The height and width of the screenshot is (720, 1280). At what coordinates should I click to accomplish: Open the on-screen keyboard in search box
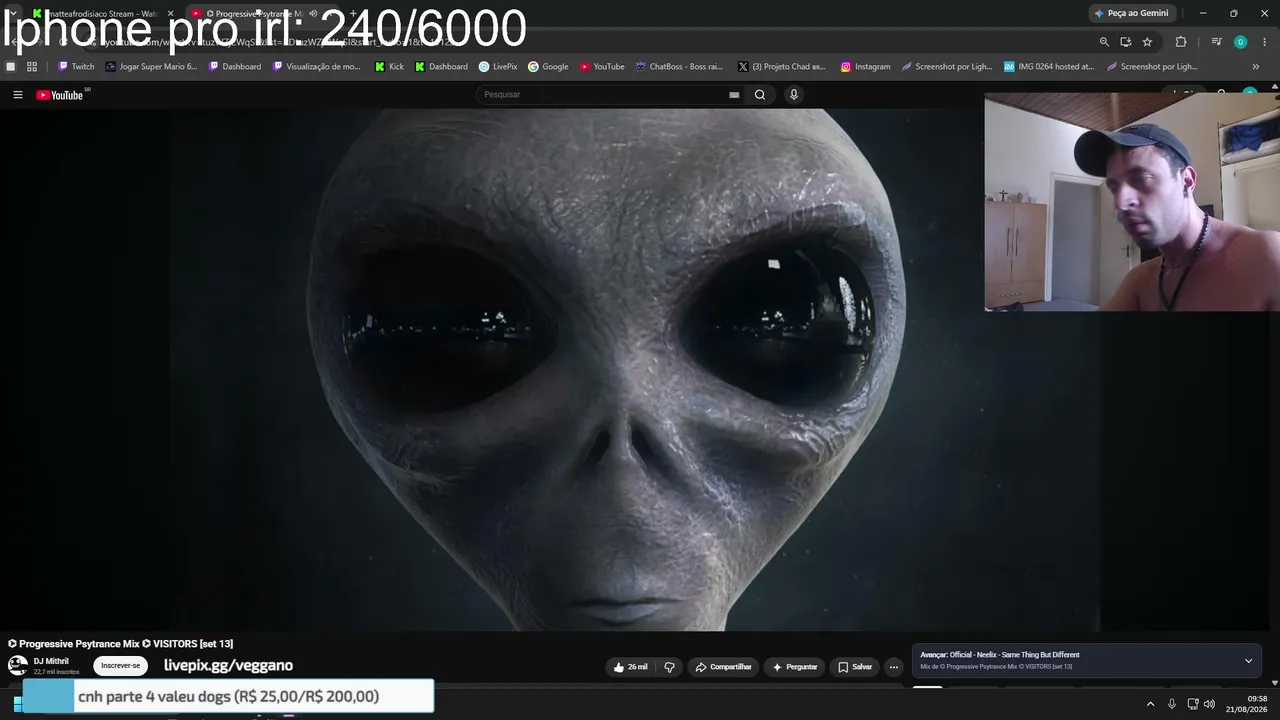pos(734,95)
